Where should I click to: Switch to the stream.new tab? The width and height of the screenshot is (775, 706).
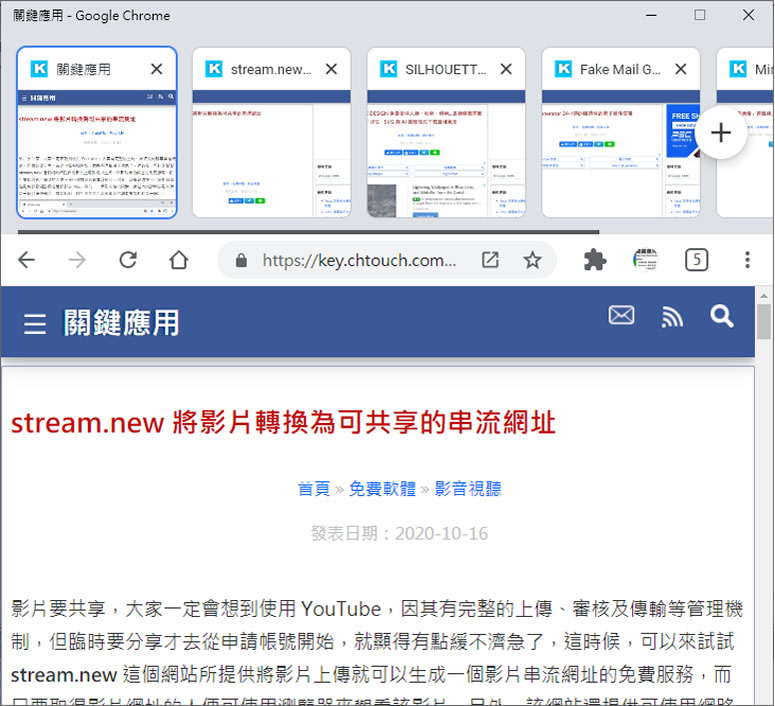[x=271, y=69]
